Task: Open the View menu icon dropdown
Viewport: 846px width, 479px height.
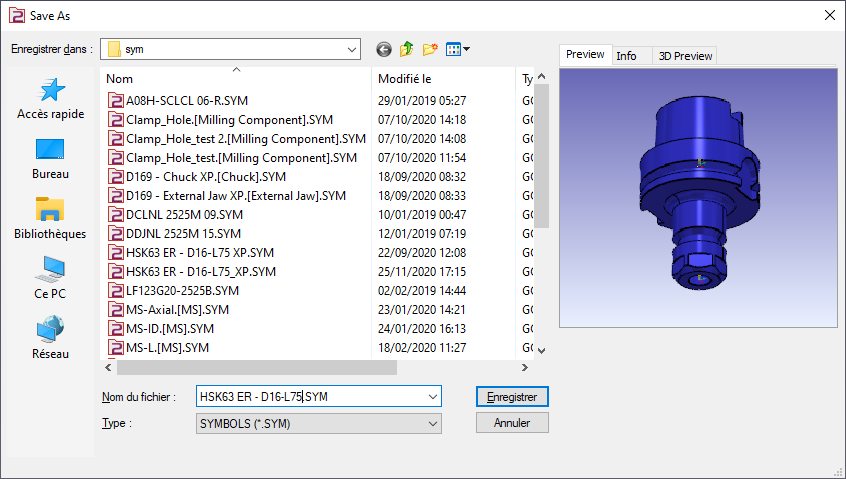Action: pyautogui.click(x=458, y=49)
